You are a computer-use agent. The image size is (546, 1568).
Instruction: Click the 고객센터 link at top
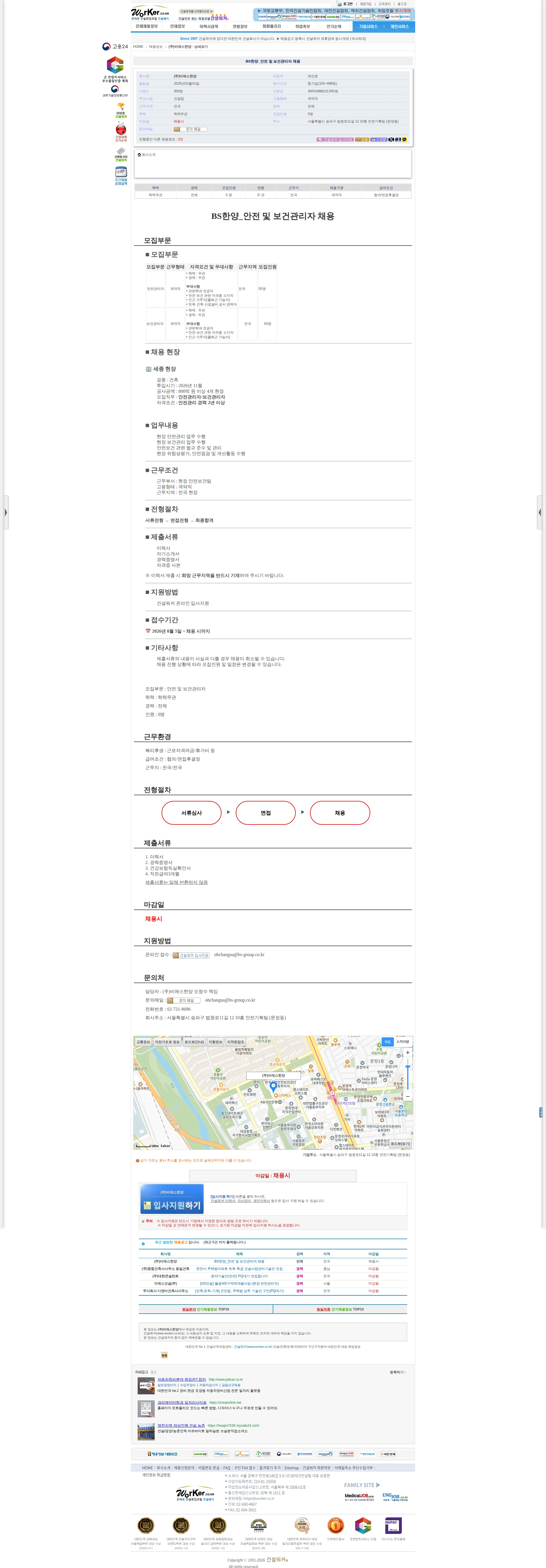(384, 4)
